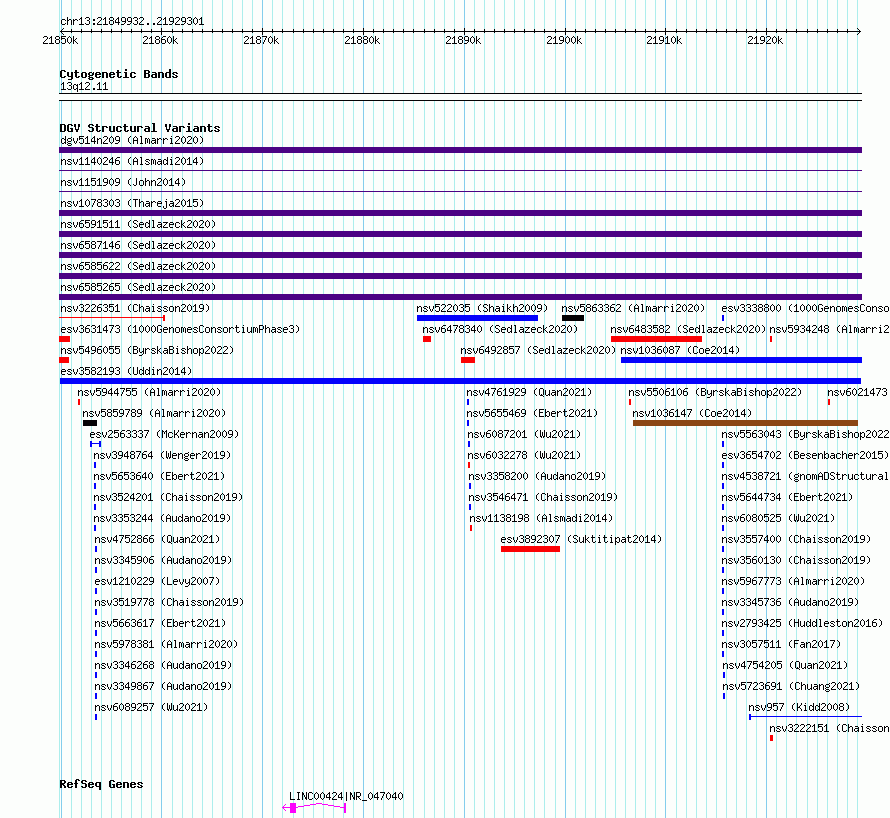890x818 pixels.
Task: Click the nsv3948764 (Wenger2019) label
Action: point(162,455)
